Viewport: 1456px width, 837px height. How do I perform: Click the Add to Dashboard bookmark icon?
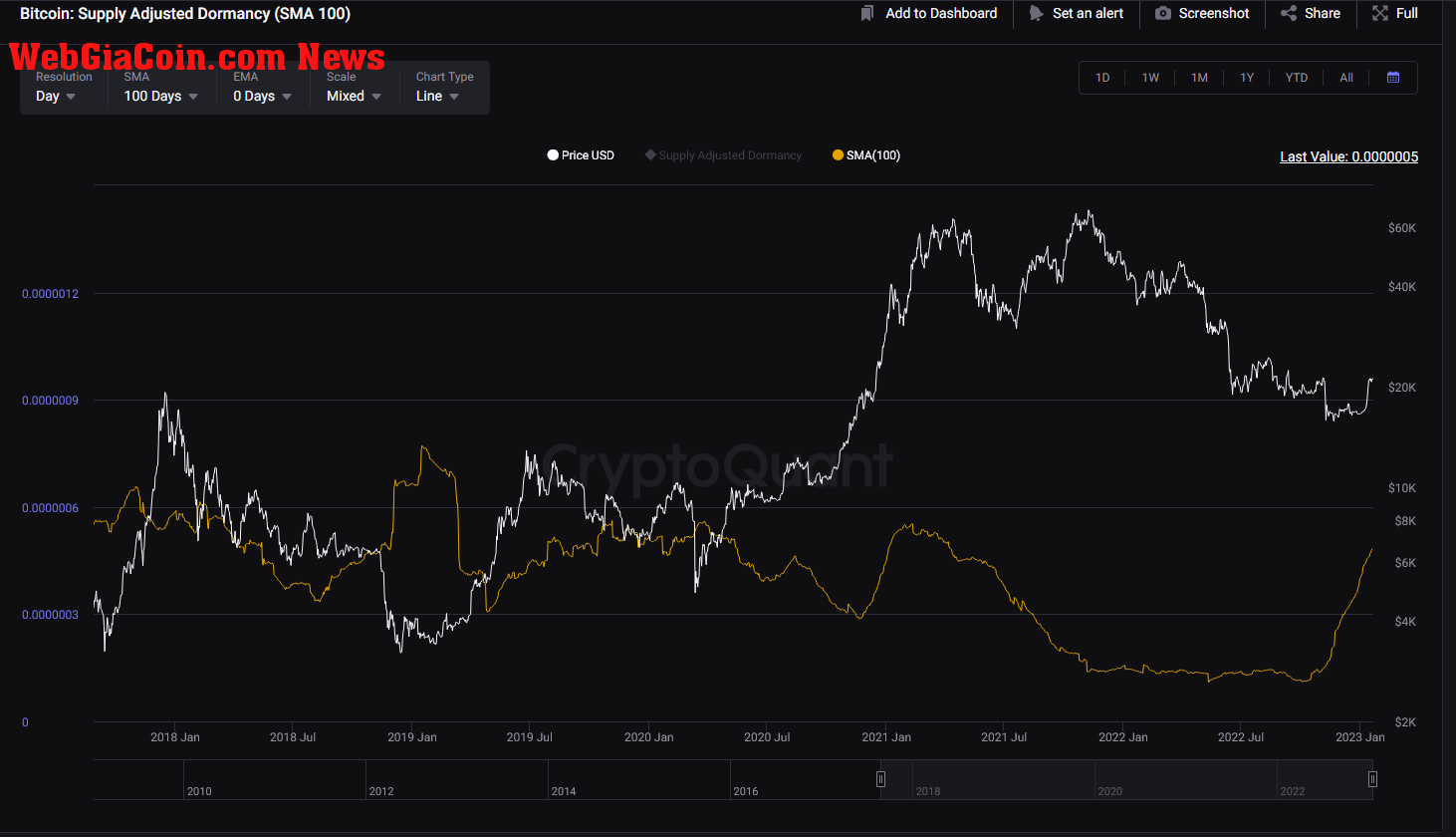tap(867, 13)
